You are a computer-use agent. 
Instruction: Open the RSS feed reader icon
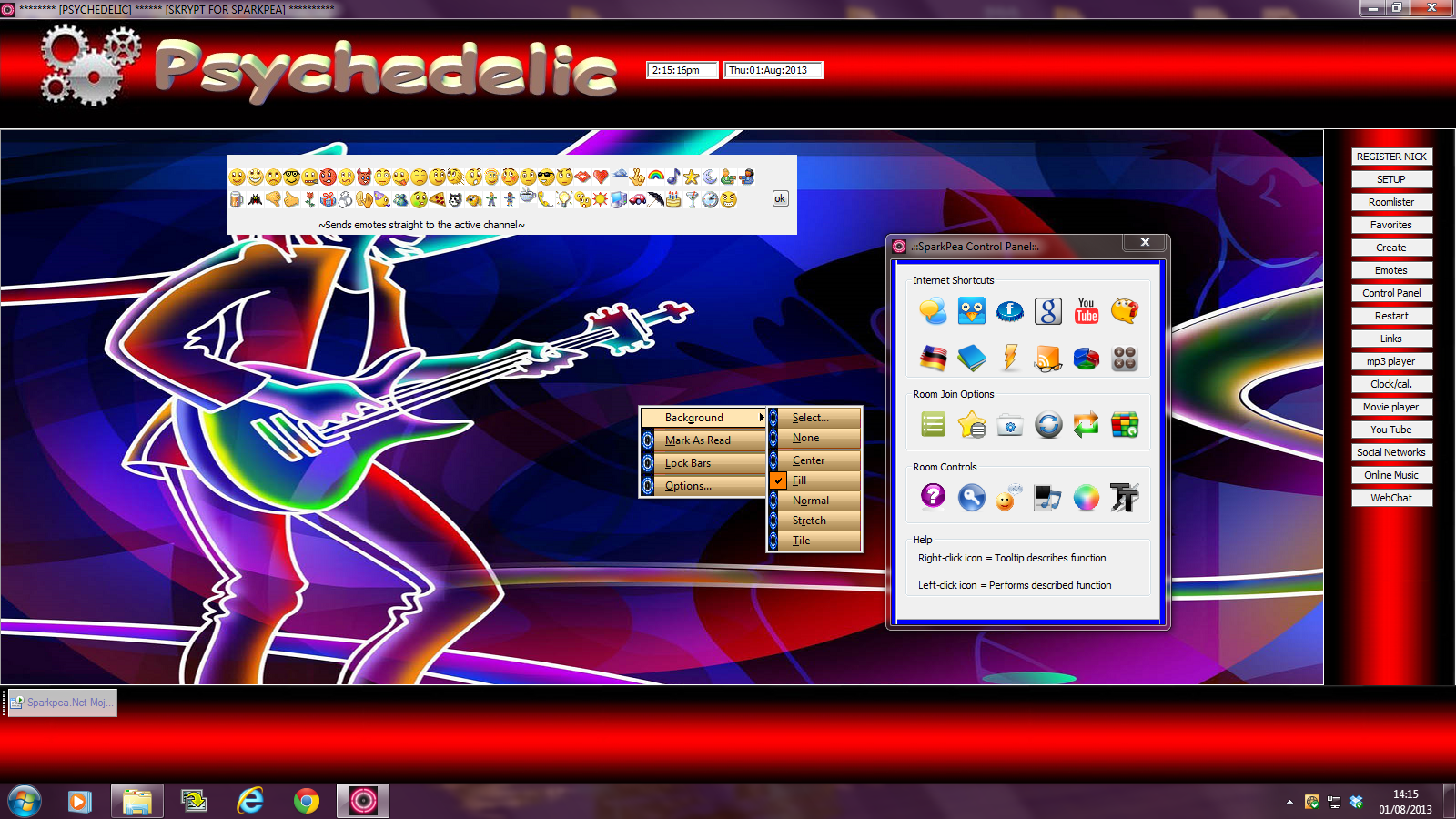coord(1048,358)
